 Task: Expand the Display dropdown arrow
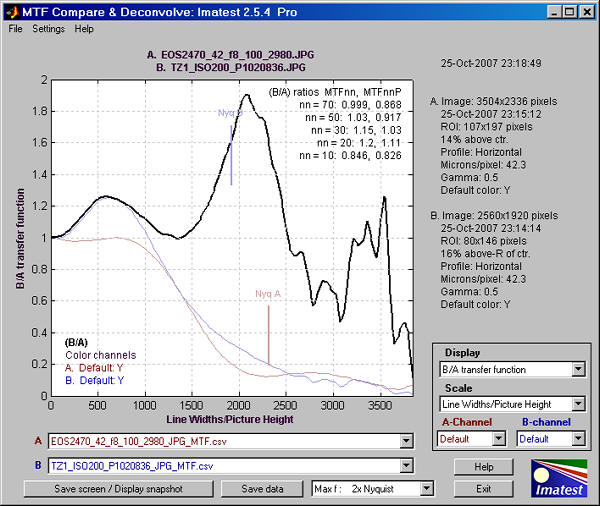(578, 369)
